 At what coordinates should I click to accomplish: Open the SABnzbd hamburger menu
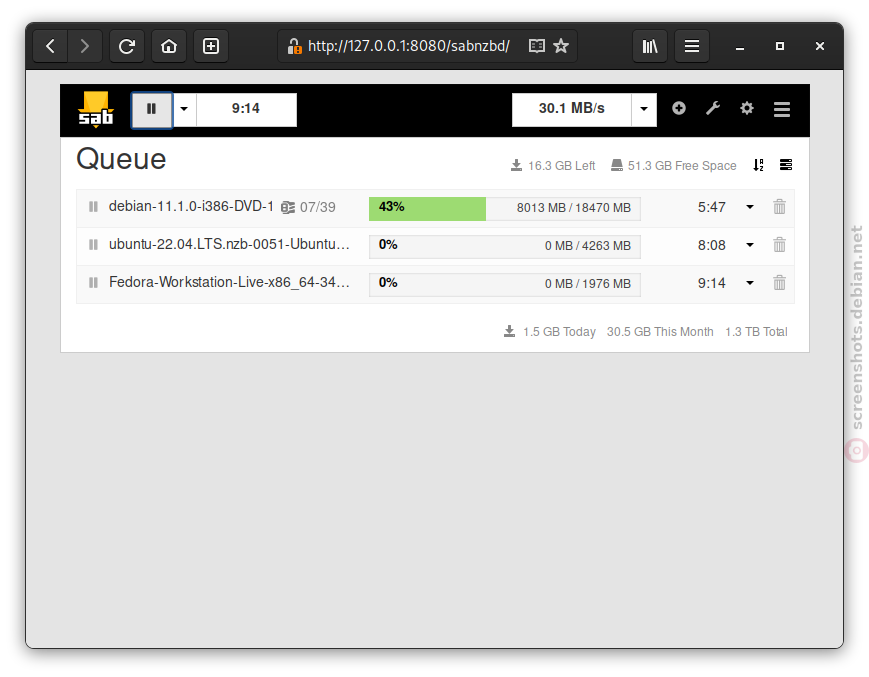[782, 109]
